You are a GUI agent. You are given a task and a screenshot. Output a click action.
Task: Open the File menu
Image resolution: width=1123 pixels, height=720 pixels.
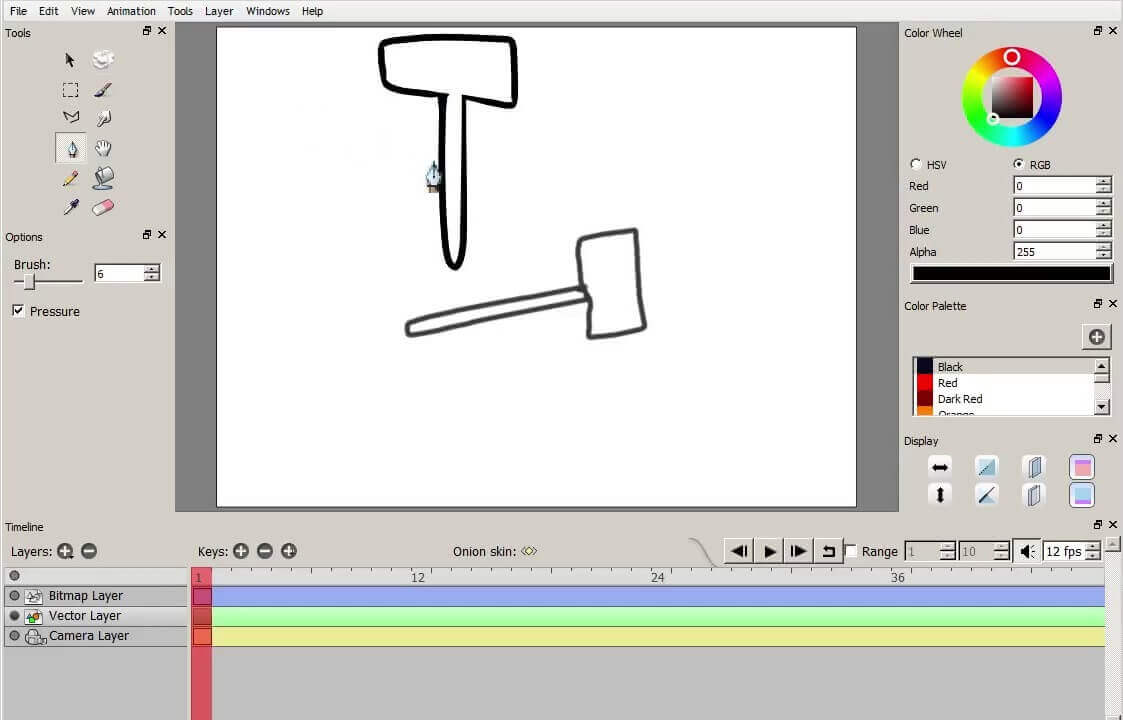pyautogui.click(x=19, y=11)
